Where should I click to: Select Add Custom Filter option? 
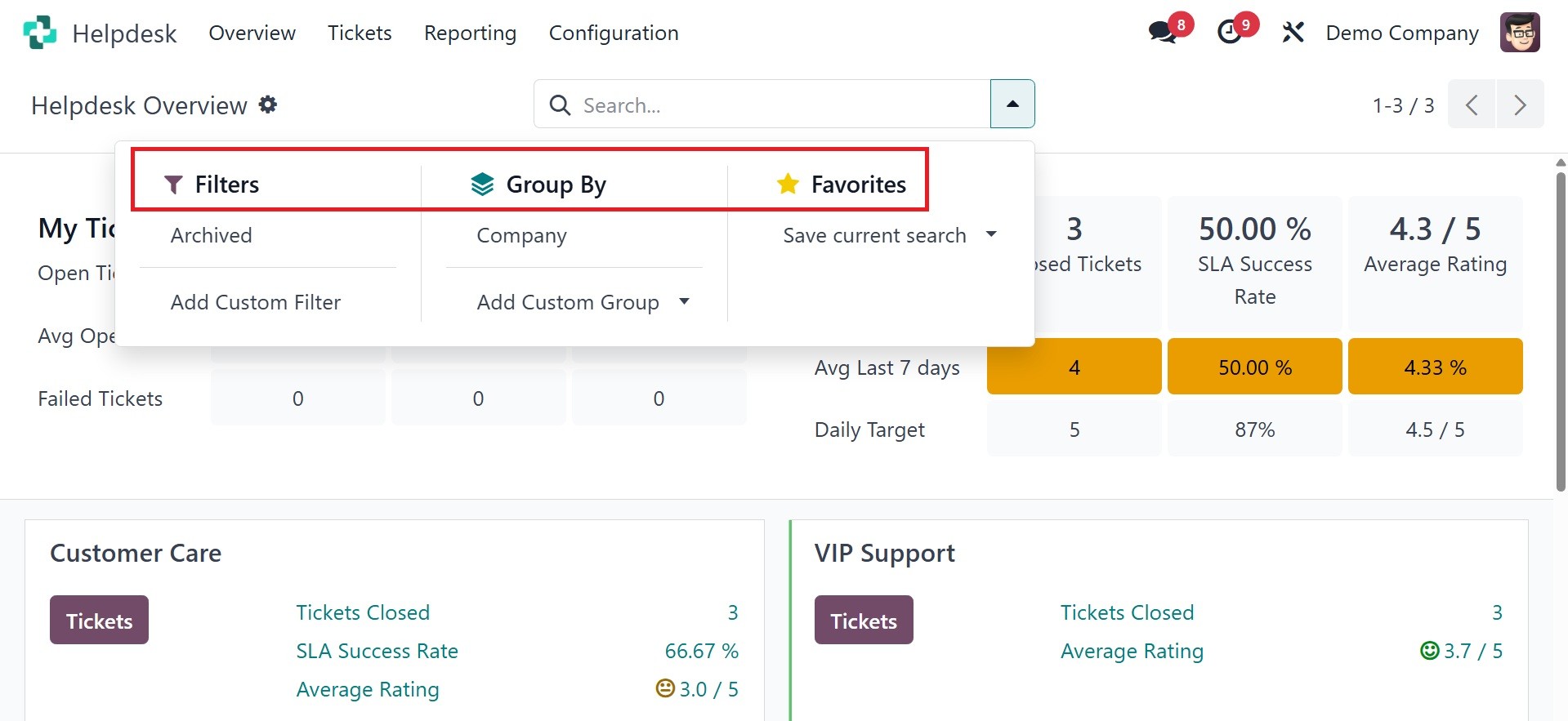[x=255, y=302]
